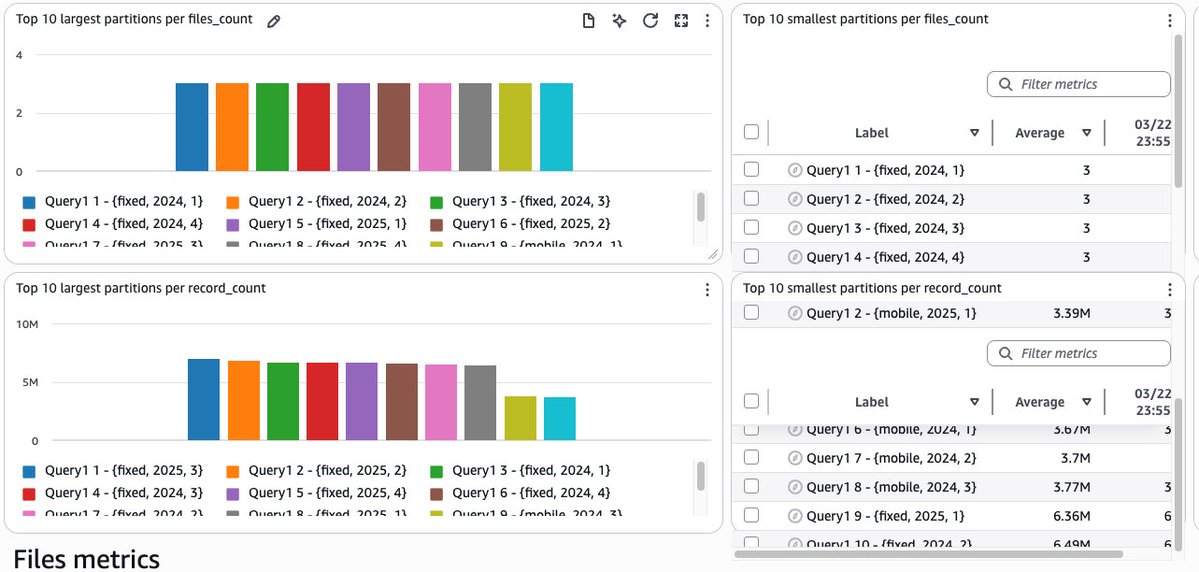This screenshot has height=572, width=1199.
Task: Click the olive bar in the largest record_count chart
Action: coord(520,418)
